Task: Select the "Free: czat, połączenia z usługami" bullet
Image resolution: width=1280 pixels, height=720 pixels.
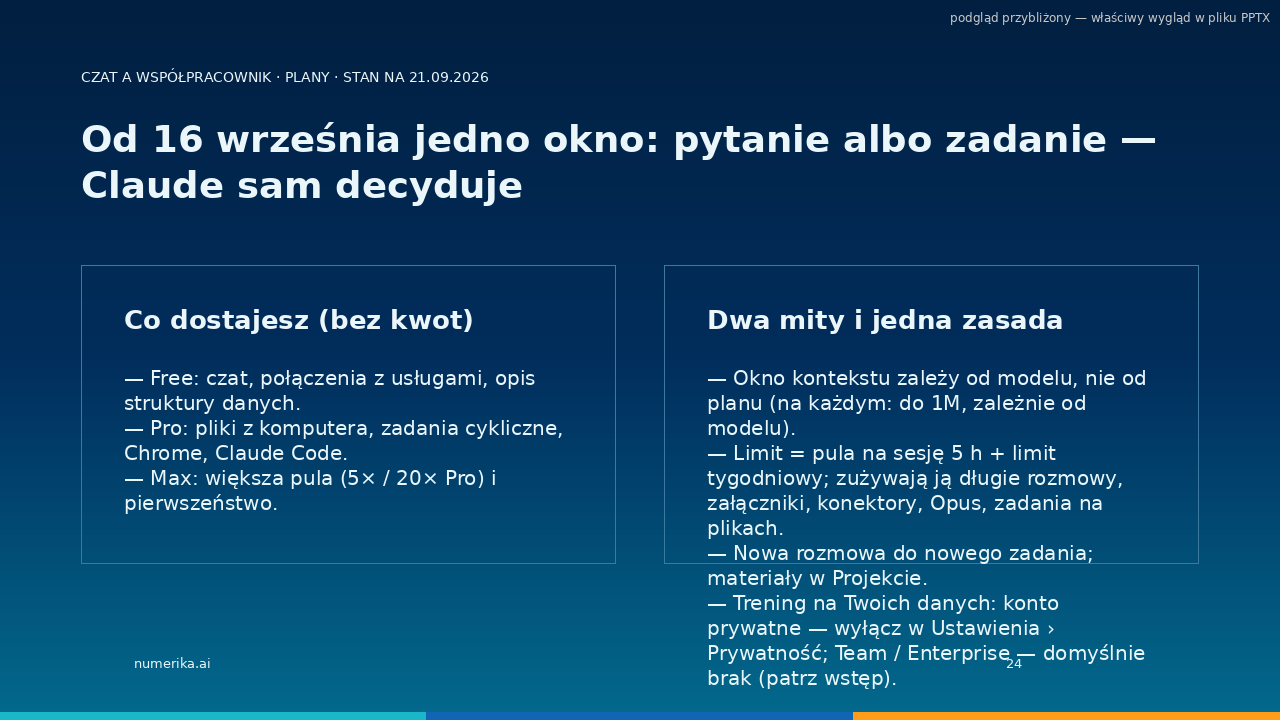Action: tap(330, 391)
